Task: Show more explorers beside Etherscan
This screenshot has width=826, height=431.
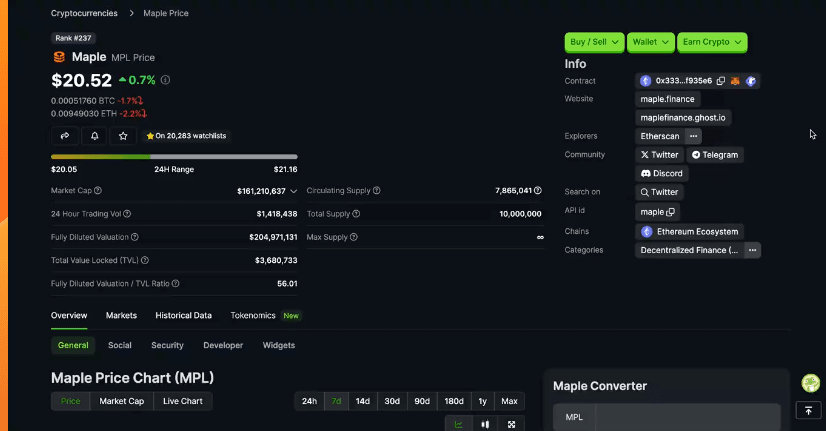Action: tap(693, 136)
